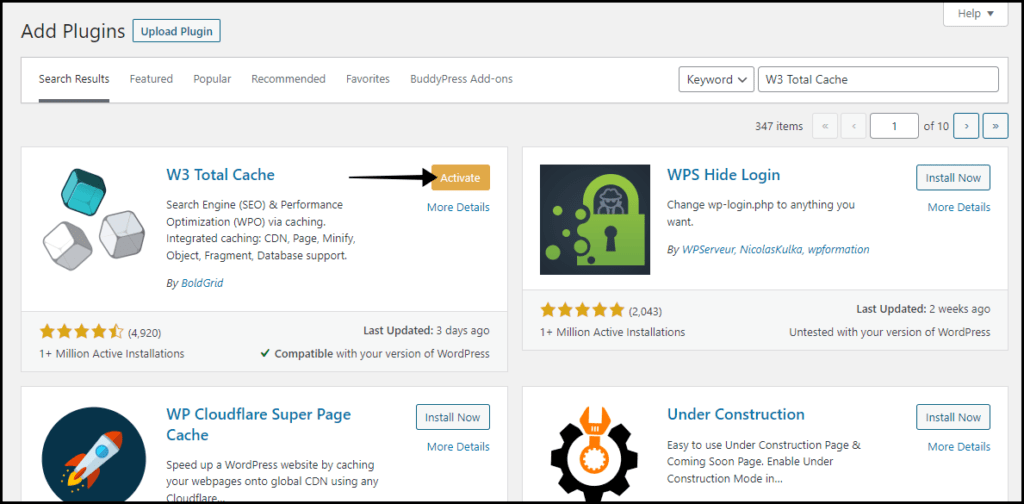Open the Keyword search type dropdown
The width and height of the screenshot is (1024, 504).
click(x=716, y=80)
